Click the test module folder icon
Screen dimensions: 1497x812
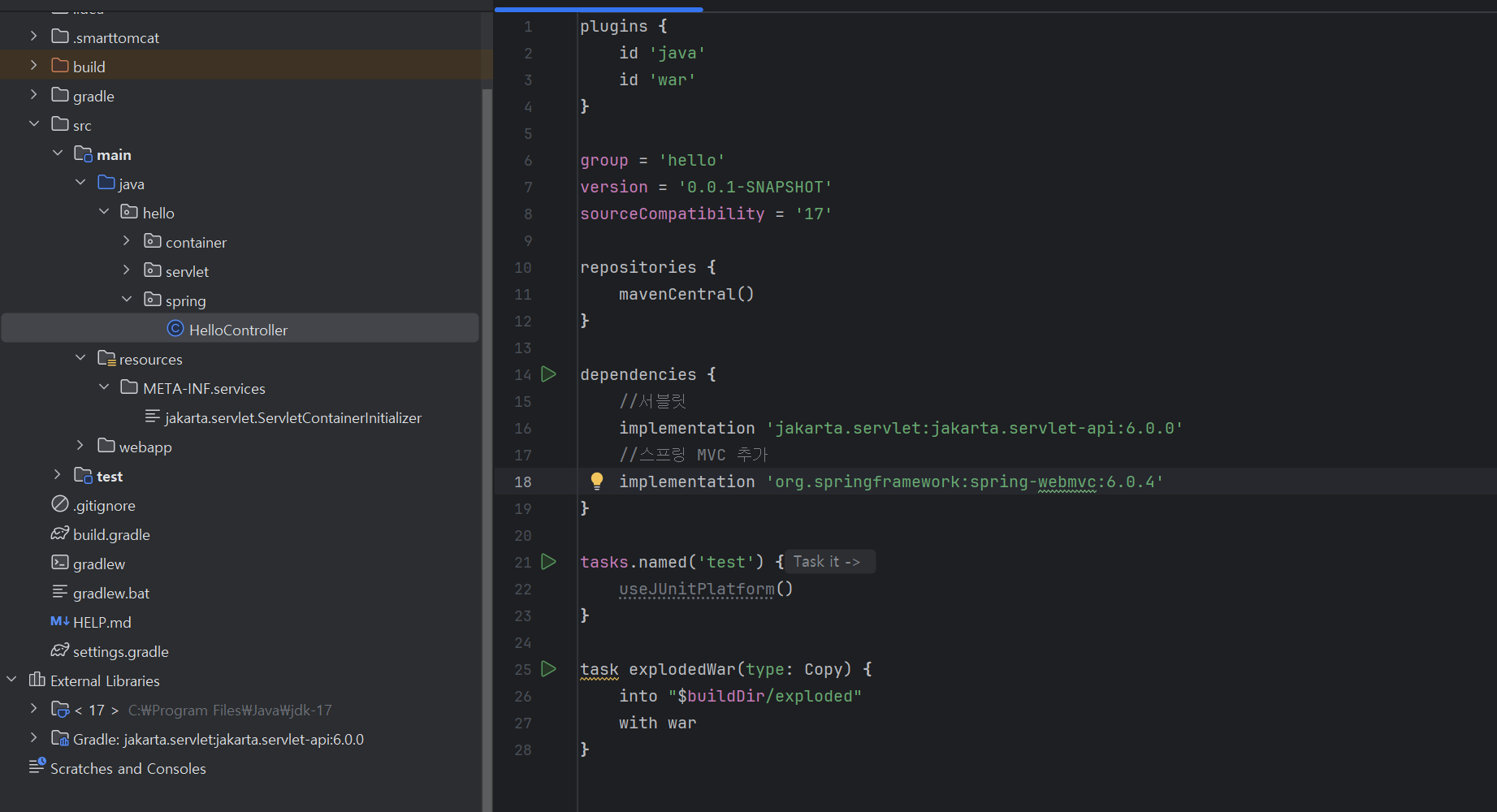[x=83, y=475]
